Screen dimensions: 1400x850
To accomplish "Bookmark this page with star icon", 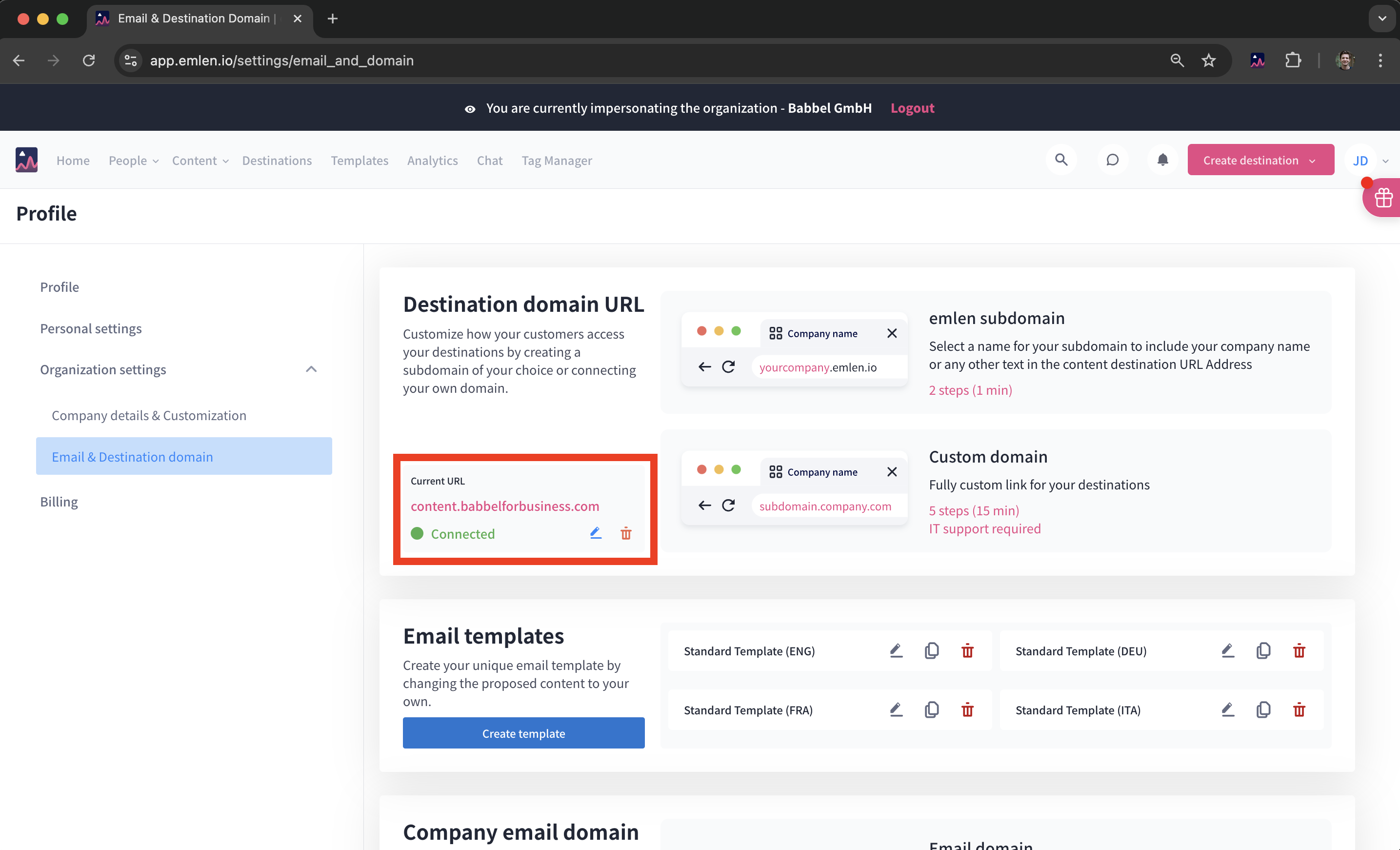I will (x=1208, y=60).
